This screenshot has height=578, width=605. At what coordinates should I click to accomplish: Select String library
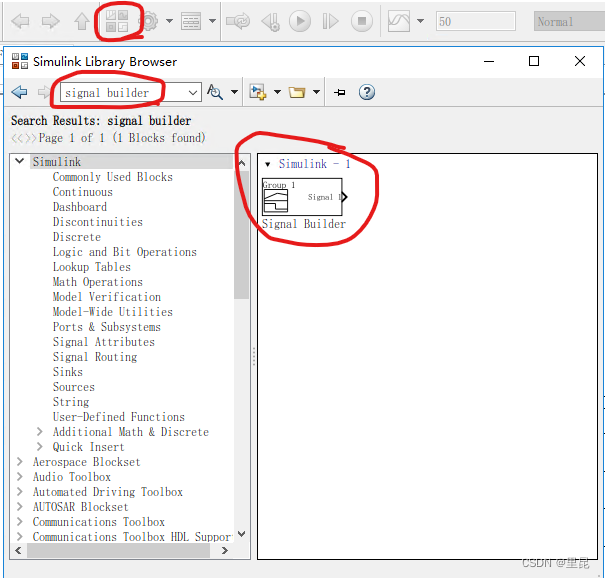pos(71,402)
